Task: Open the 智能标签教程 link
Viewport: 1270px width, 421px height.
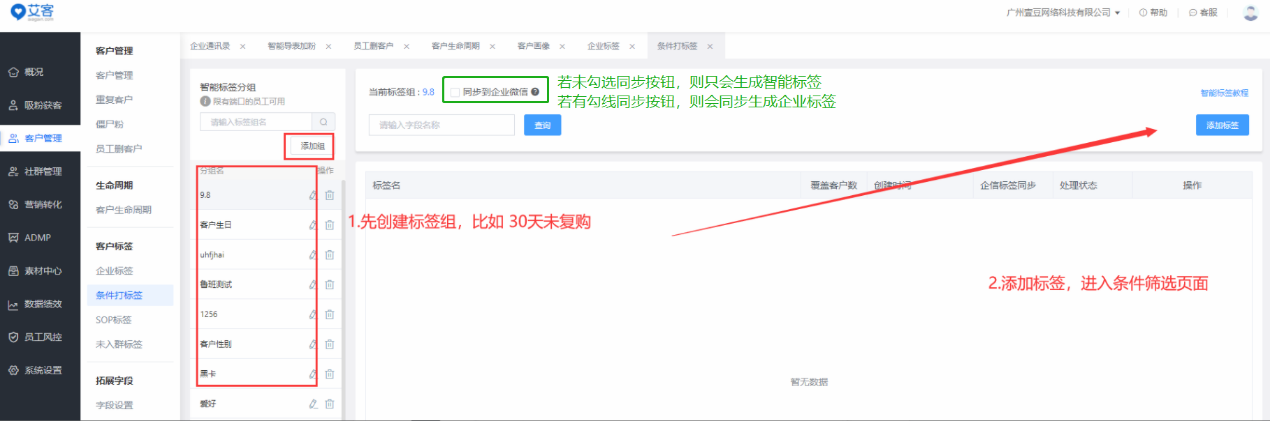Action: (1224, 92)
